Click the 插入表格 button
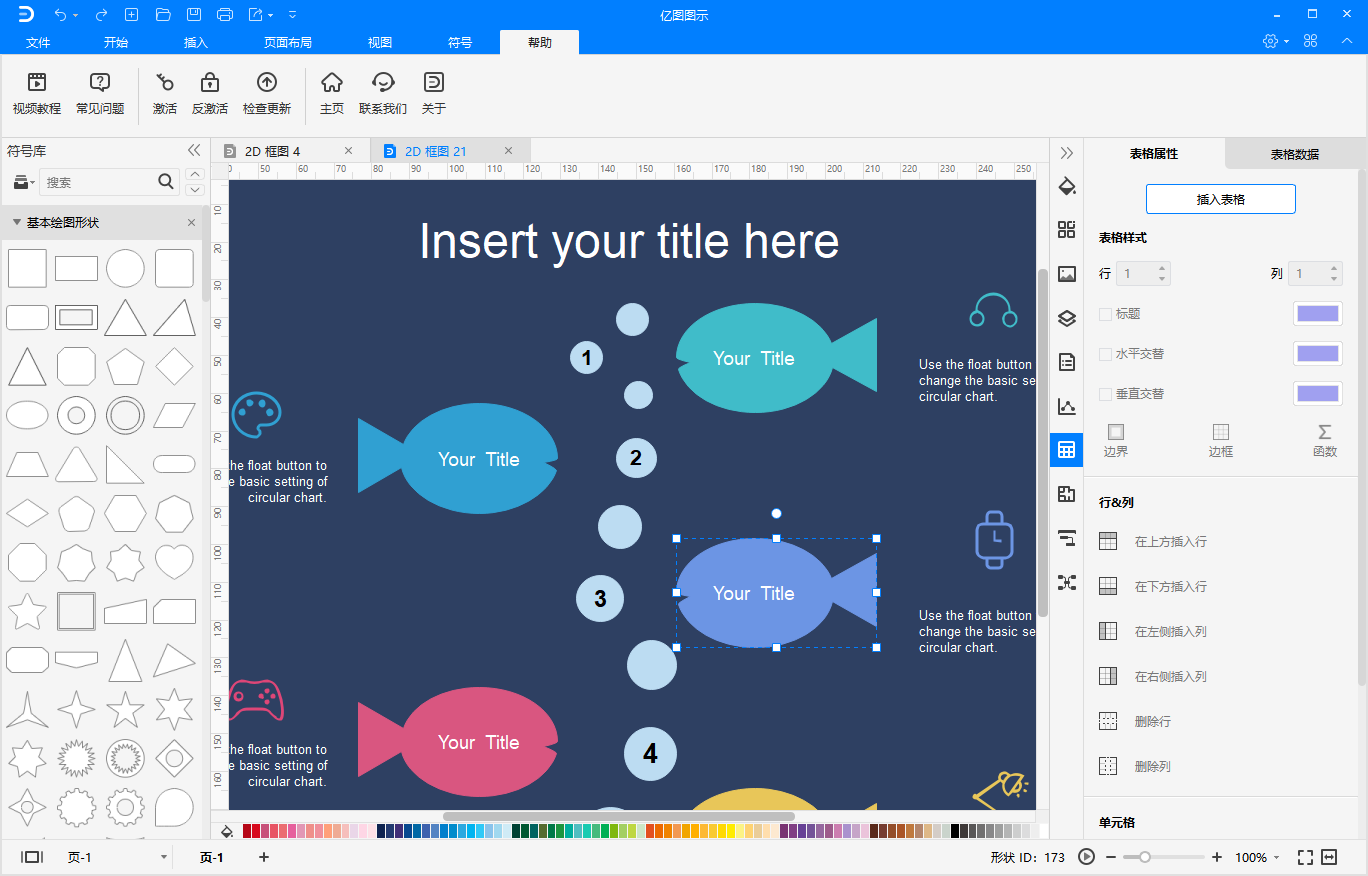The image size is (1368, 876). pyautogui.click(x=1220, y=199)
